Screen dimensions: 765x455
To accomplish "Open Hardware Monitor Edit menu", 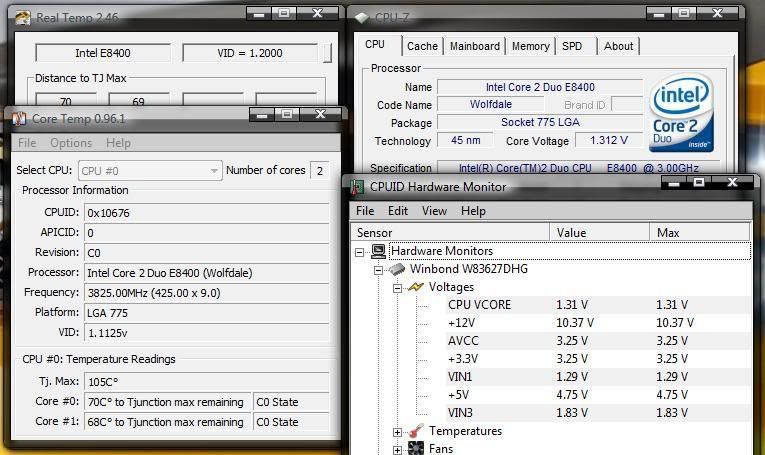I will (398, 211).
